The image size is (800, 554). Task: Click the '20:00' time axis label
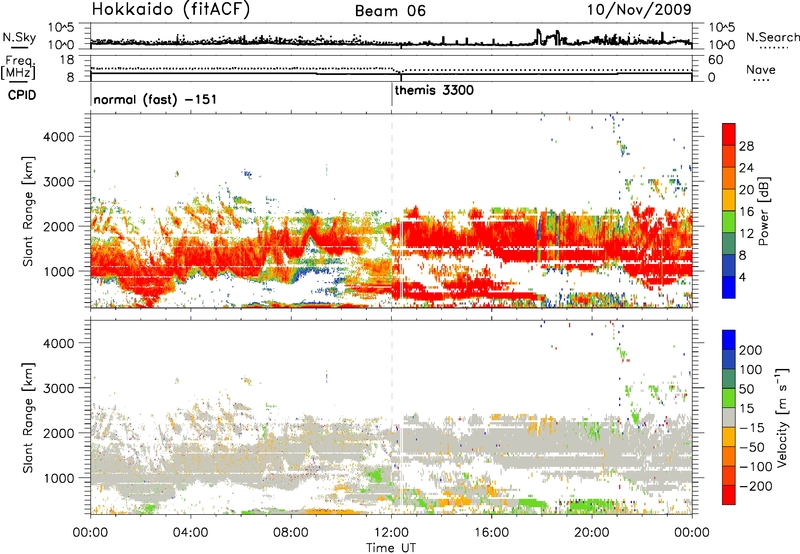(592, 533)
